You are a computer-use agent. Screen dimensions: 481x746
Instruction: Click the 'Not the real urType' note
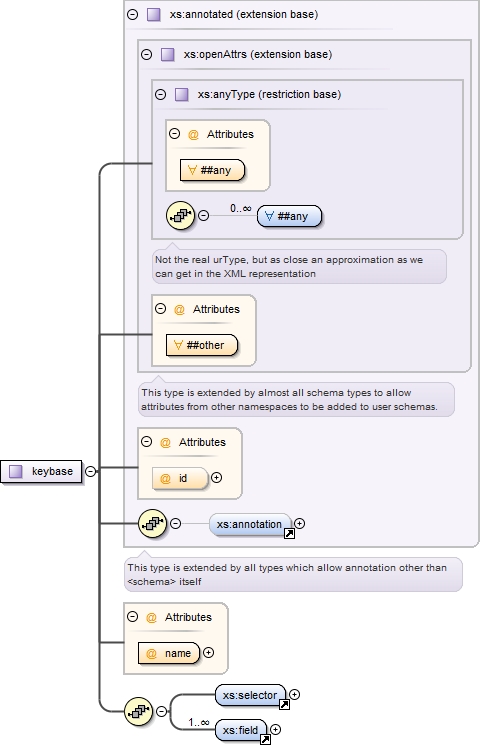tap(299, 266)
